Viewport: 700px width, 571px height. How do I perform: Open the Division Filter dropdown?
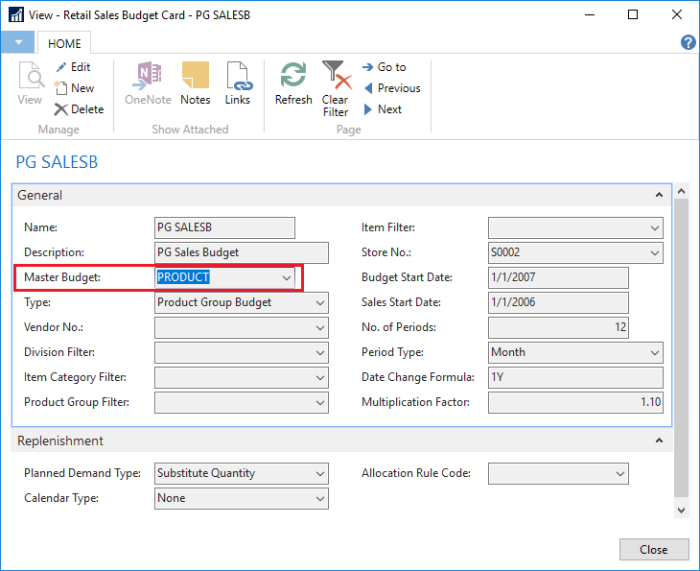320,353
